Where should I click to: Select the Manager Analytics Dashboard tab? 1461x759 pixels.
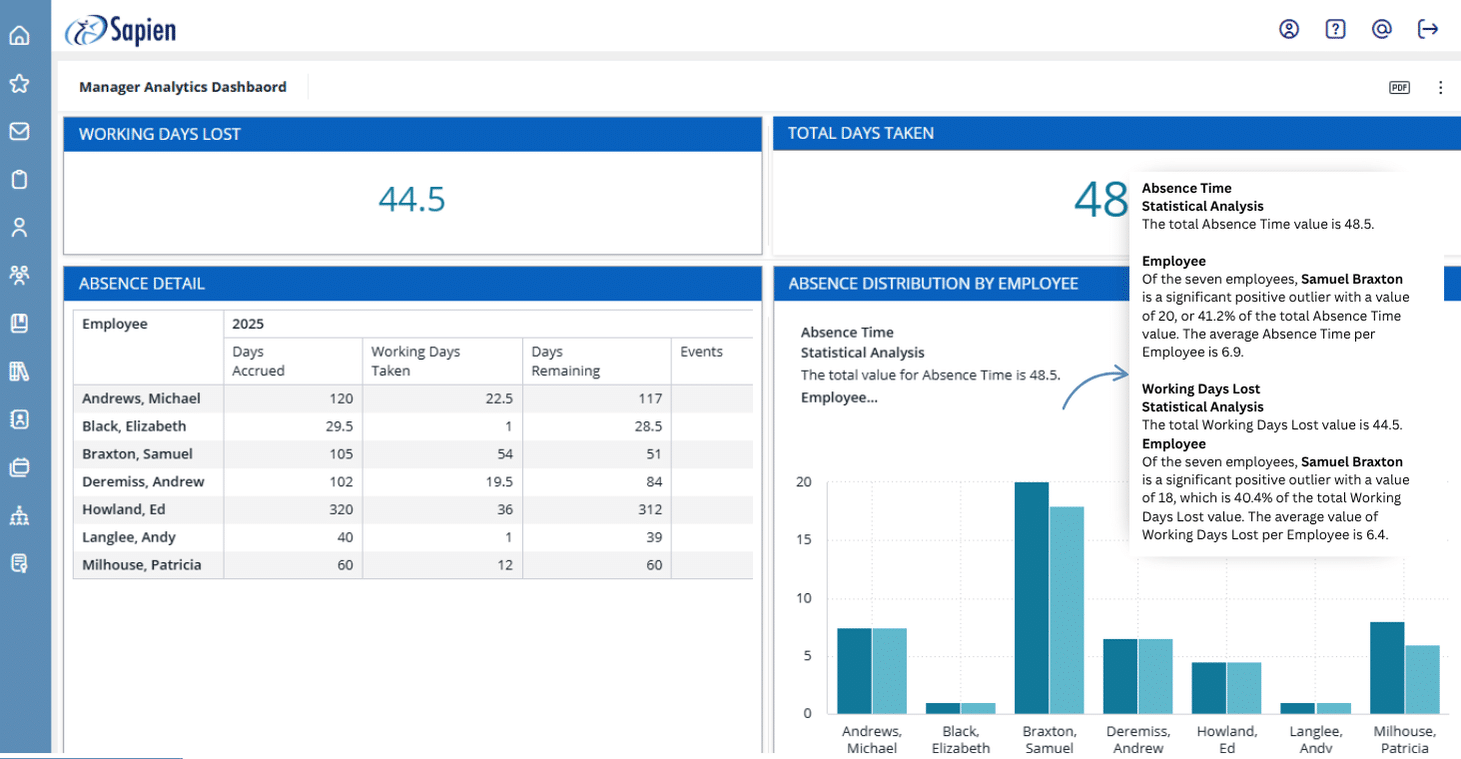pyautogui.click(x=183, y=87)
